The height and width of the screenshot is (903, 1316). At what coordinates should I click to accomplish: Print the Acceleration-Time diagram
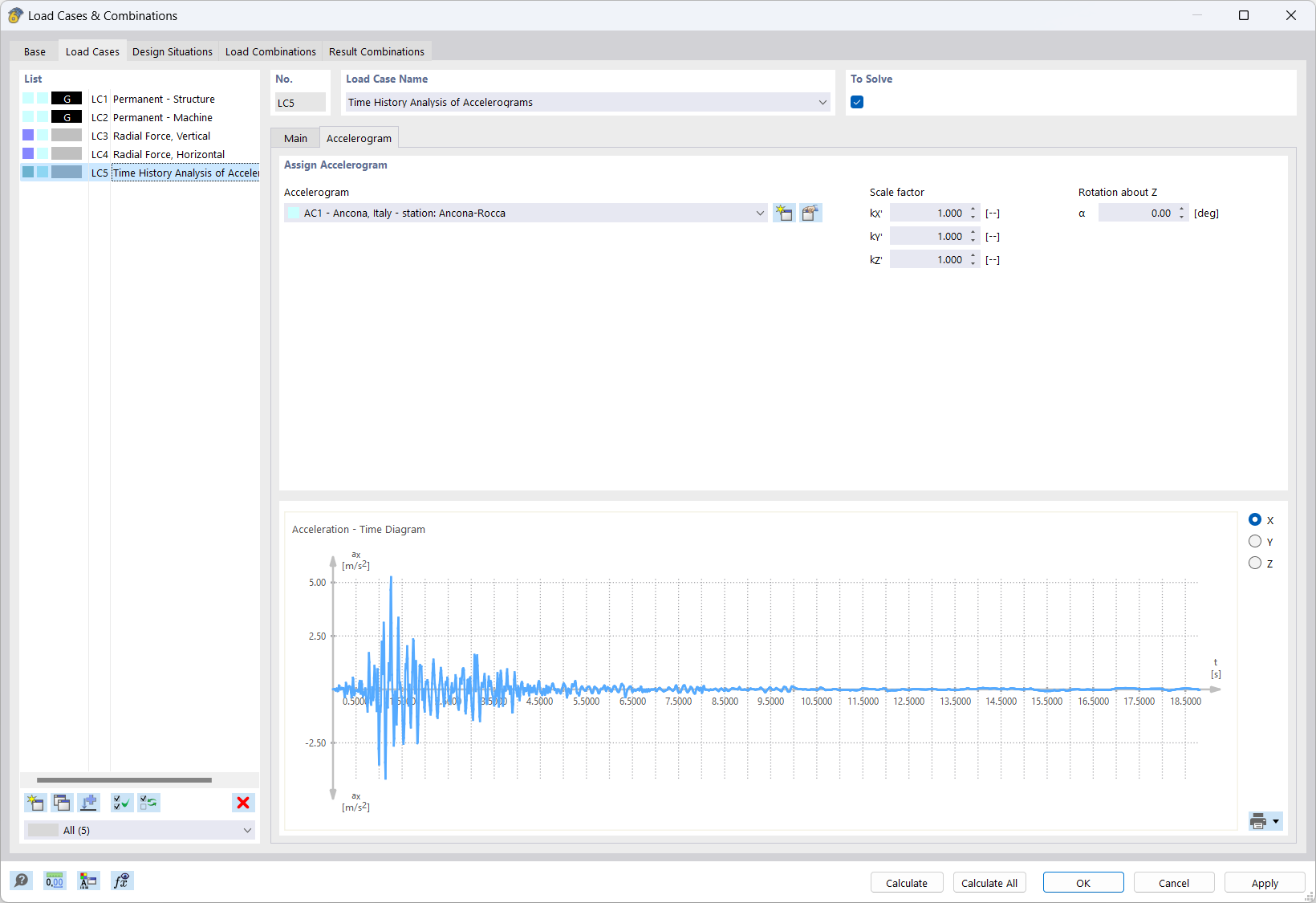pos(1257,820)
